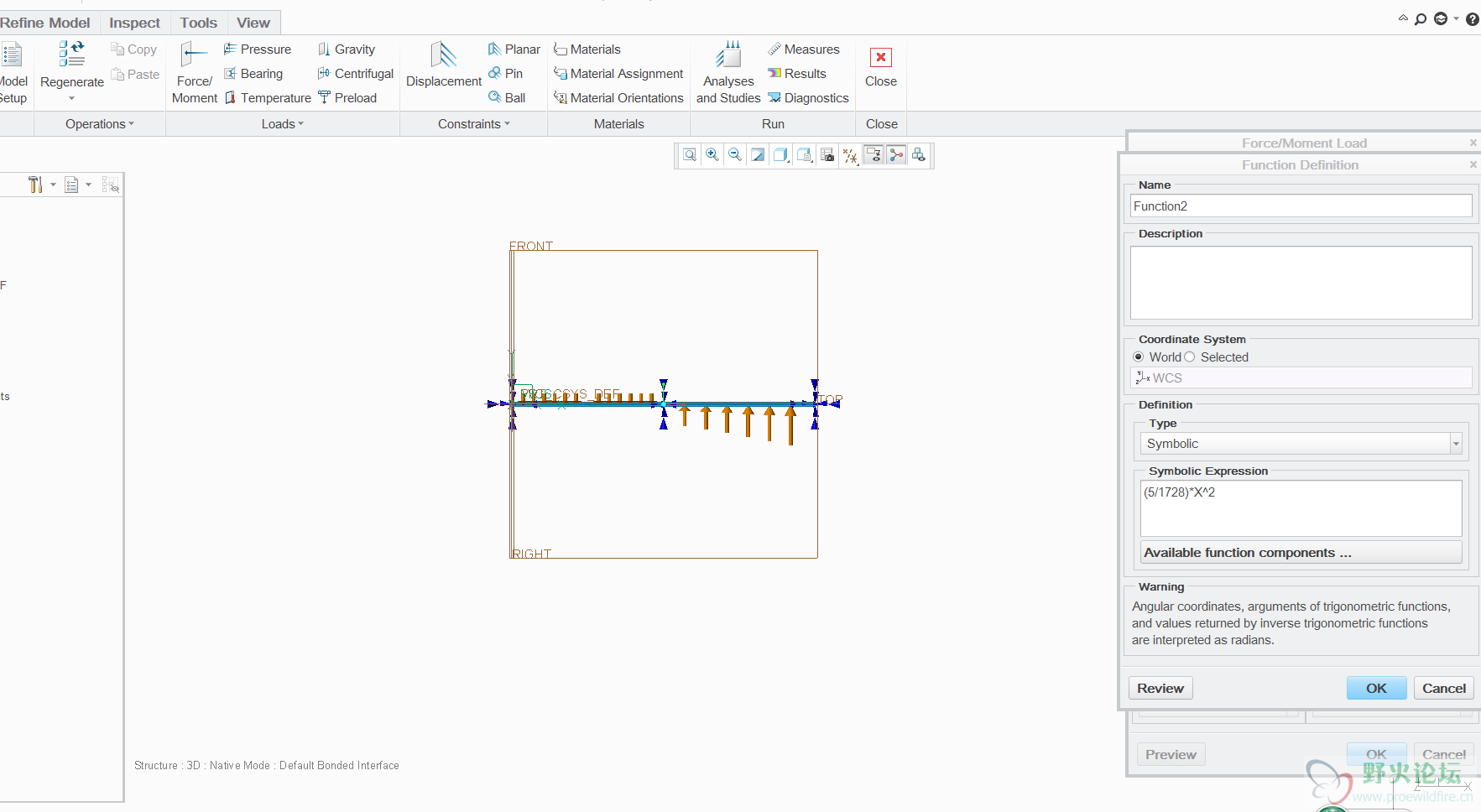Image resolution: width=1481 pixels, height=812 pixels.
Task: Click the help question mark icon
Action: (x=1473, y=19)
